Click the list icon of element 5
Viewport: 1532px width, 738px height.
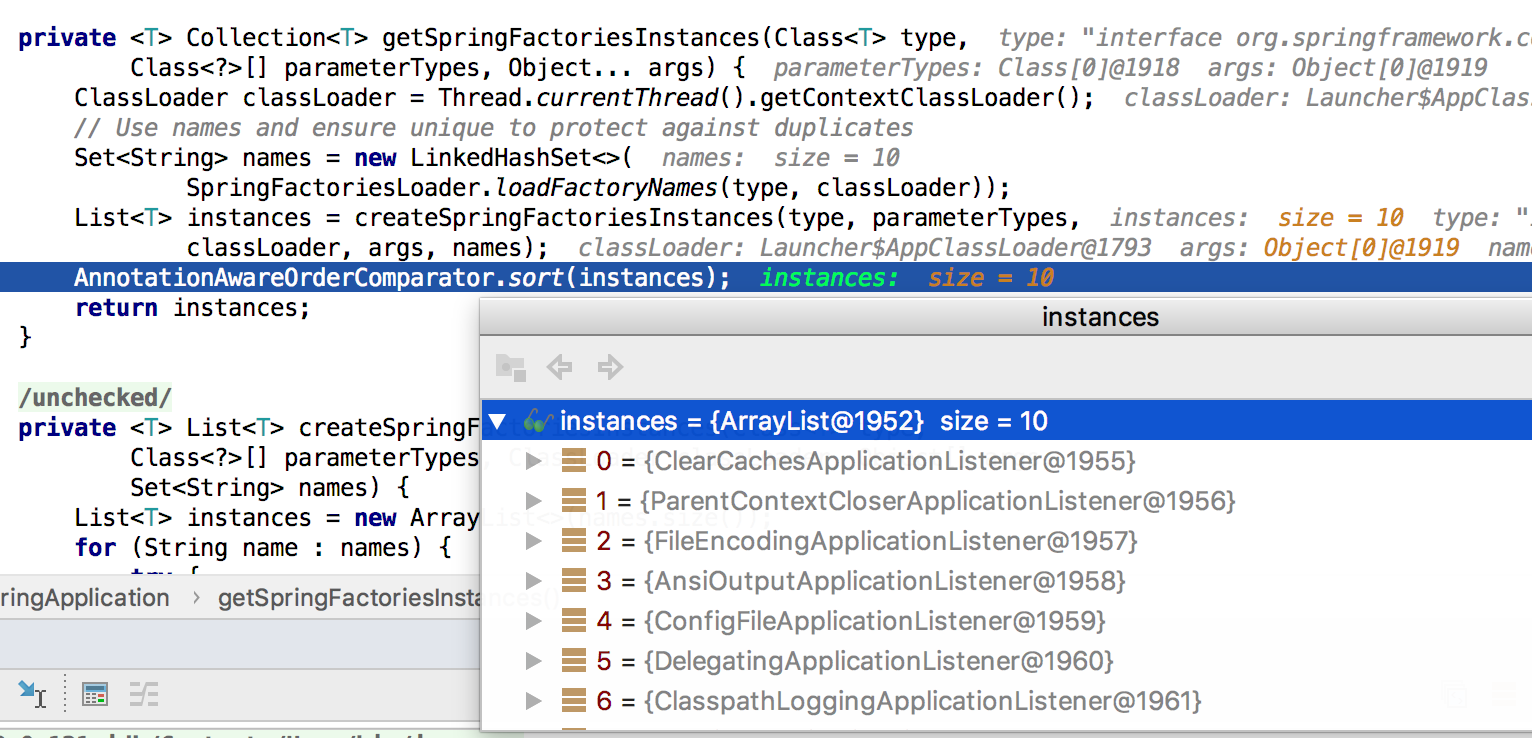click(x=573, y=661)
